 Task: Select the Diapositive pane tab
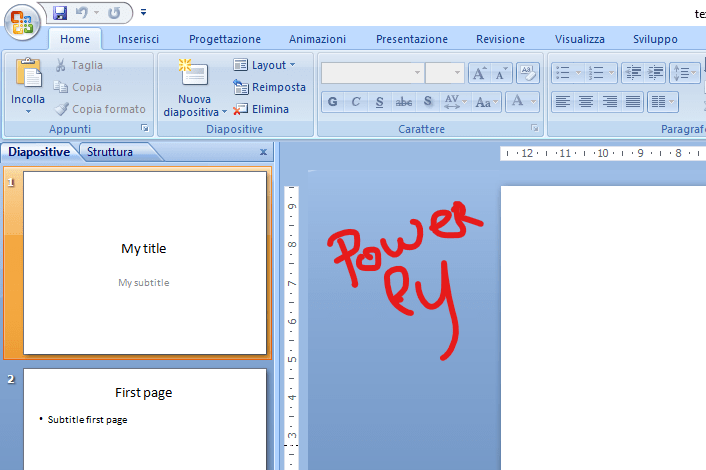(39, 152)
